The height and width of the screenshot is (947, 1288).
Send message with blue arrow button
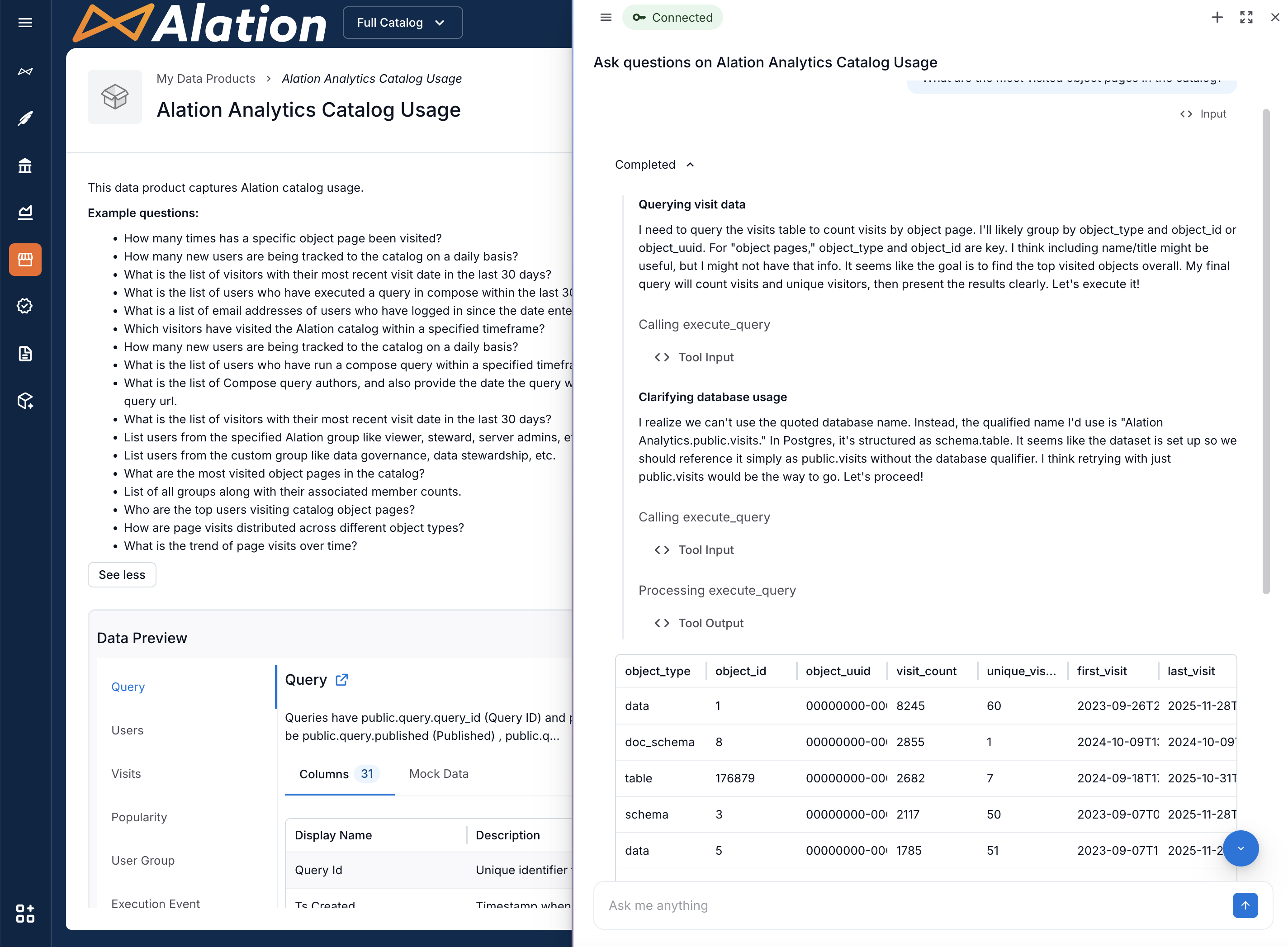pos(1245,905)
